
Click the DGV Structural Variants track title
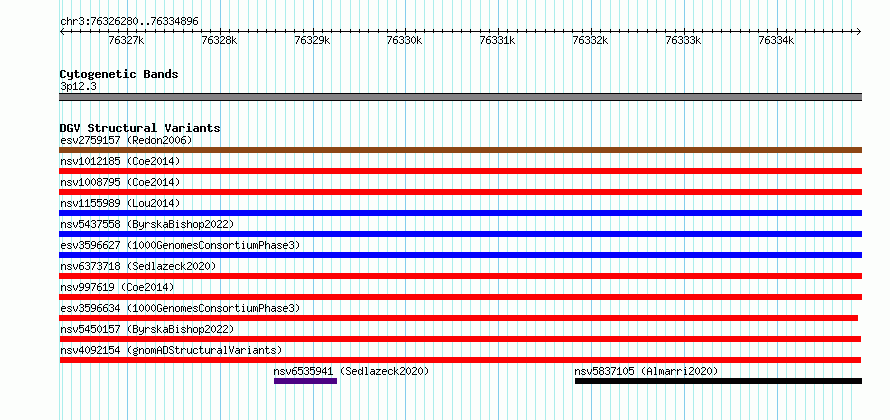coord(140,128)
